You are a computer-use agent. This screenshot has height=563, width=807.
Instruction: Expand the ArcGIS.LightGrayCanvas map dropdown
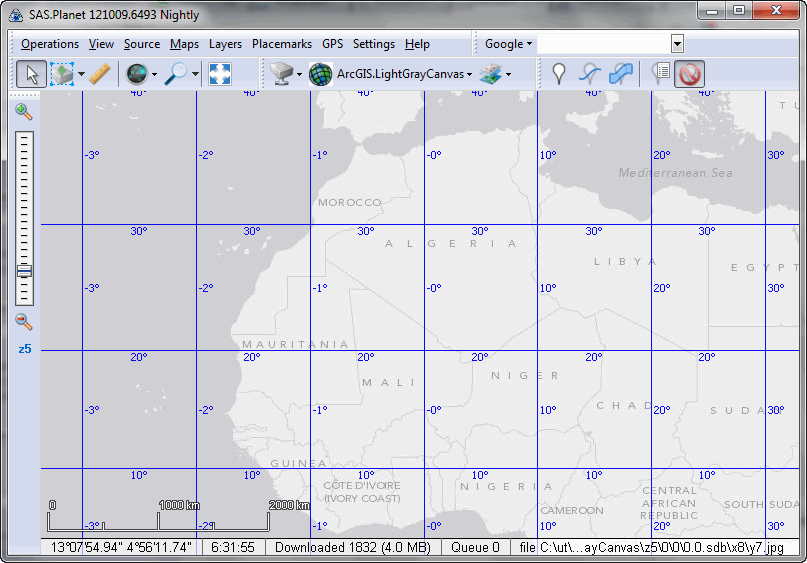coord(469,75)
